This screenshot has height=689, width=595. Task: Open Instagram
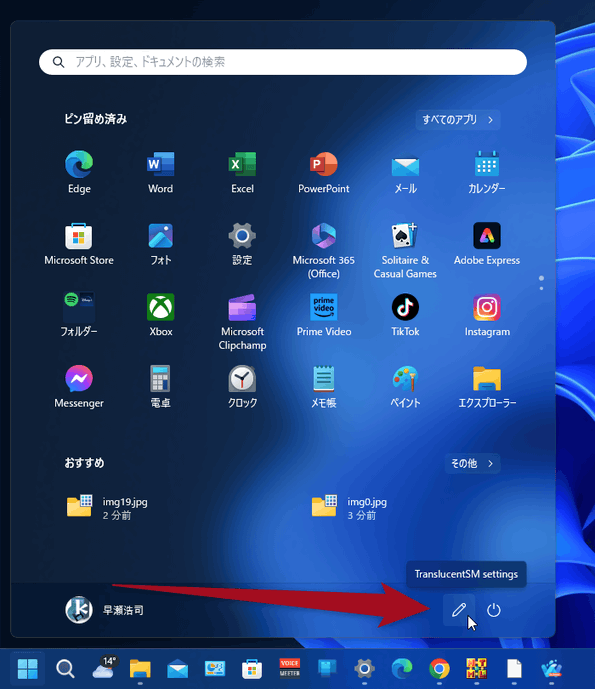point(487,315)
